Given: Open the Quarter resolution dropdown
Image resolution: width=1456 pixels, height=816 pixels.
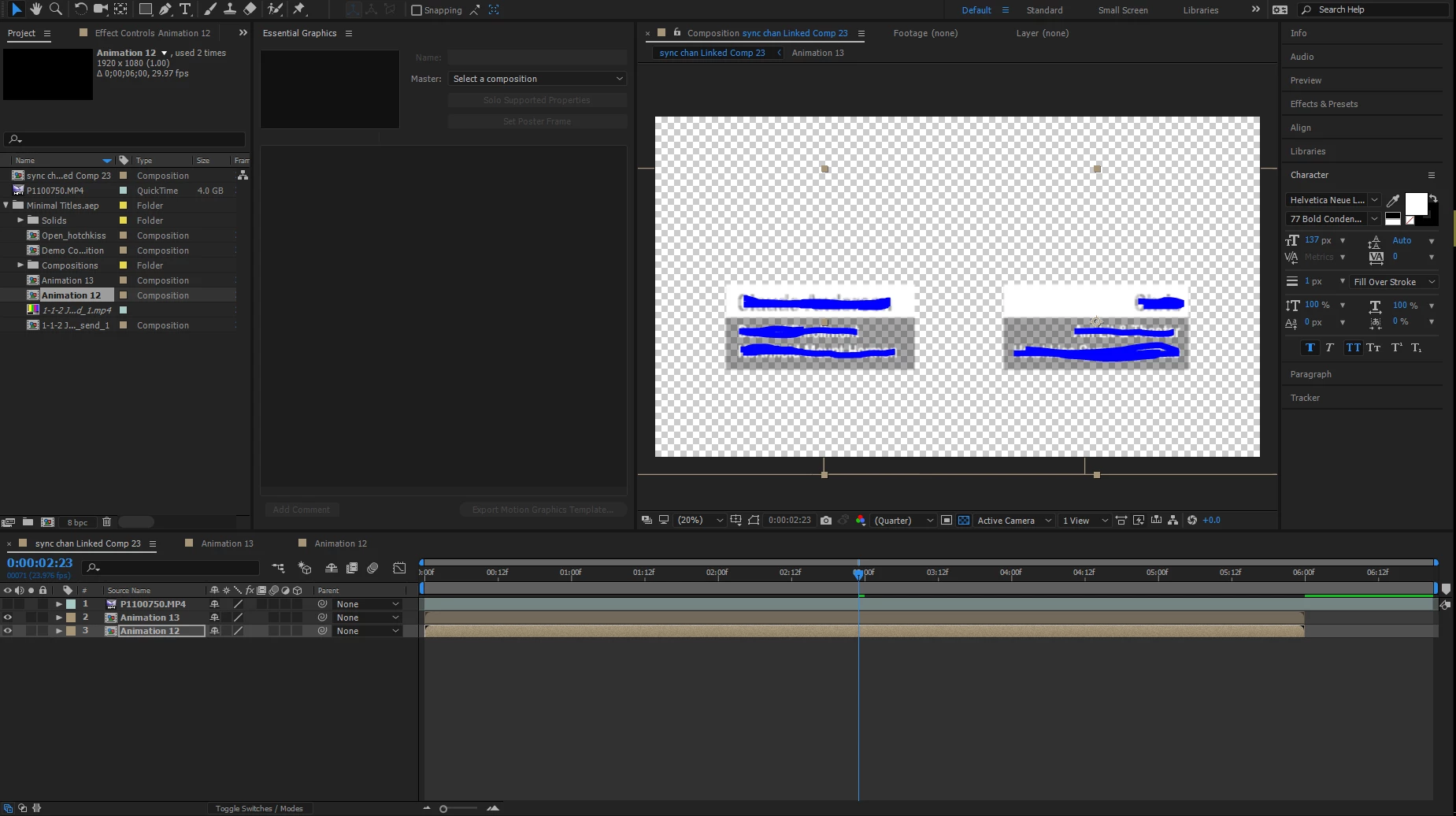Looking at the screenshot, I should [904, 520].
